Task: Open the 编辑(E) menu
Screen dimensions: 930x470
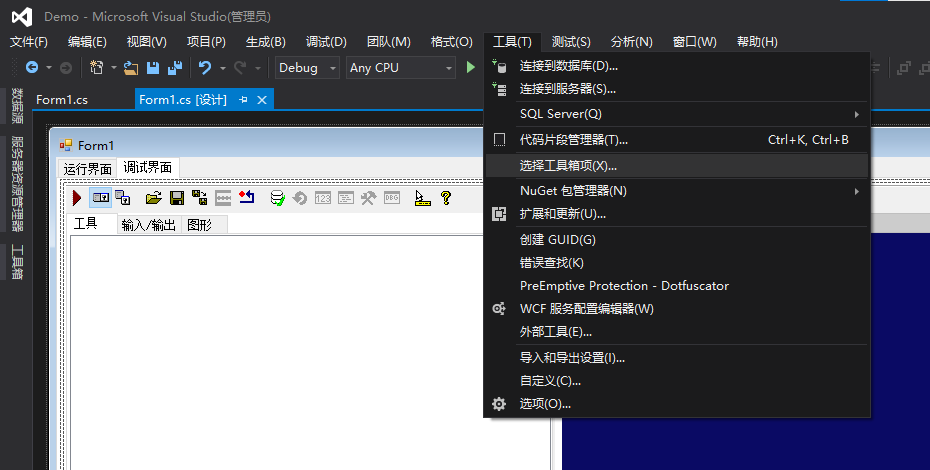Action: [x=87, y=42]
